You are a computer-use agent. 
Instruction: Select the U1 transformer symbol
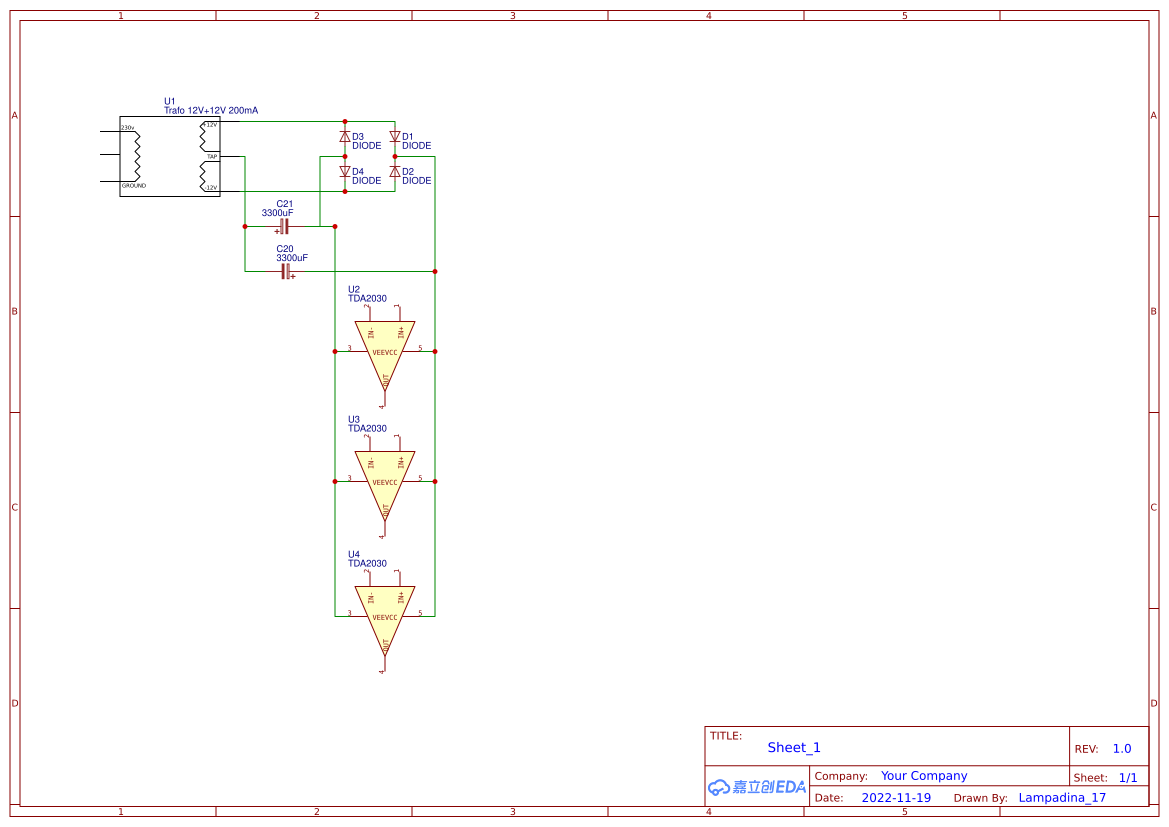168,155
